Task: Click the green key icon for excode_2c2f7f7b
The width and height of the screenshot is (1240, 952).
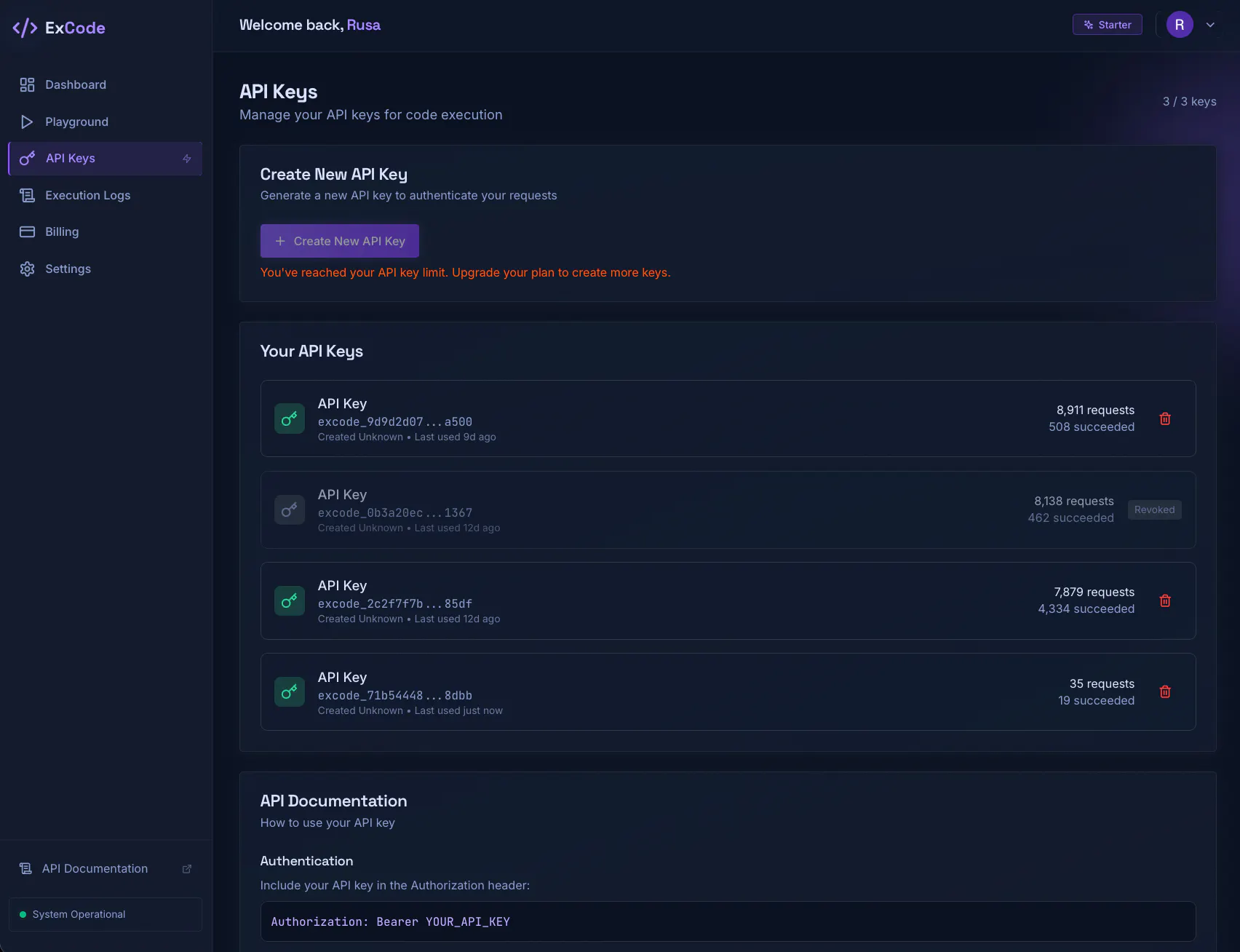Action: [x=290, y=600]
